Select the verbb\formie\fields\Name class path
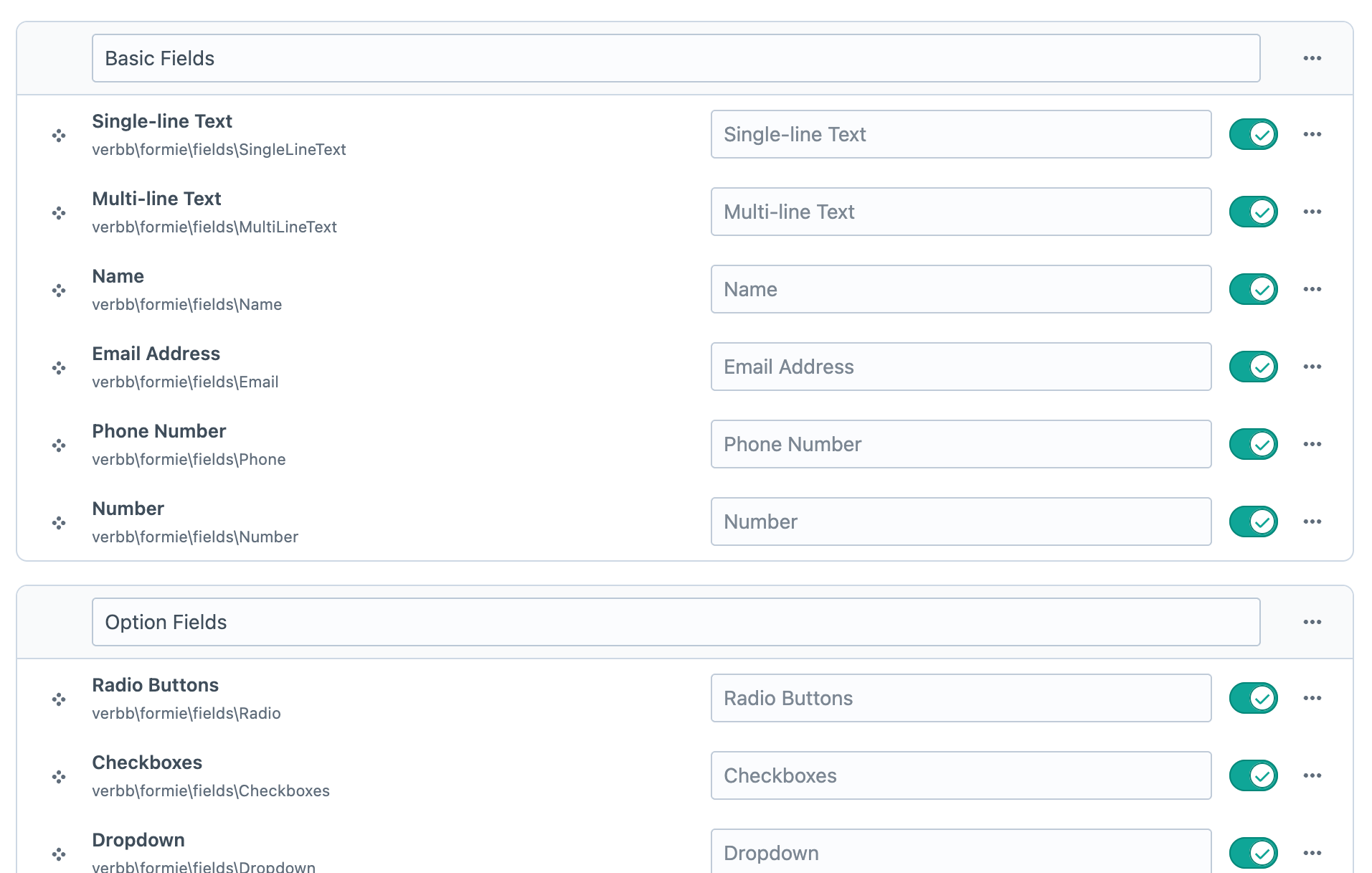 pyautogui.click(x=187, y=304)
